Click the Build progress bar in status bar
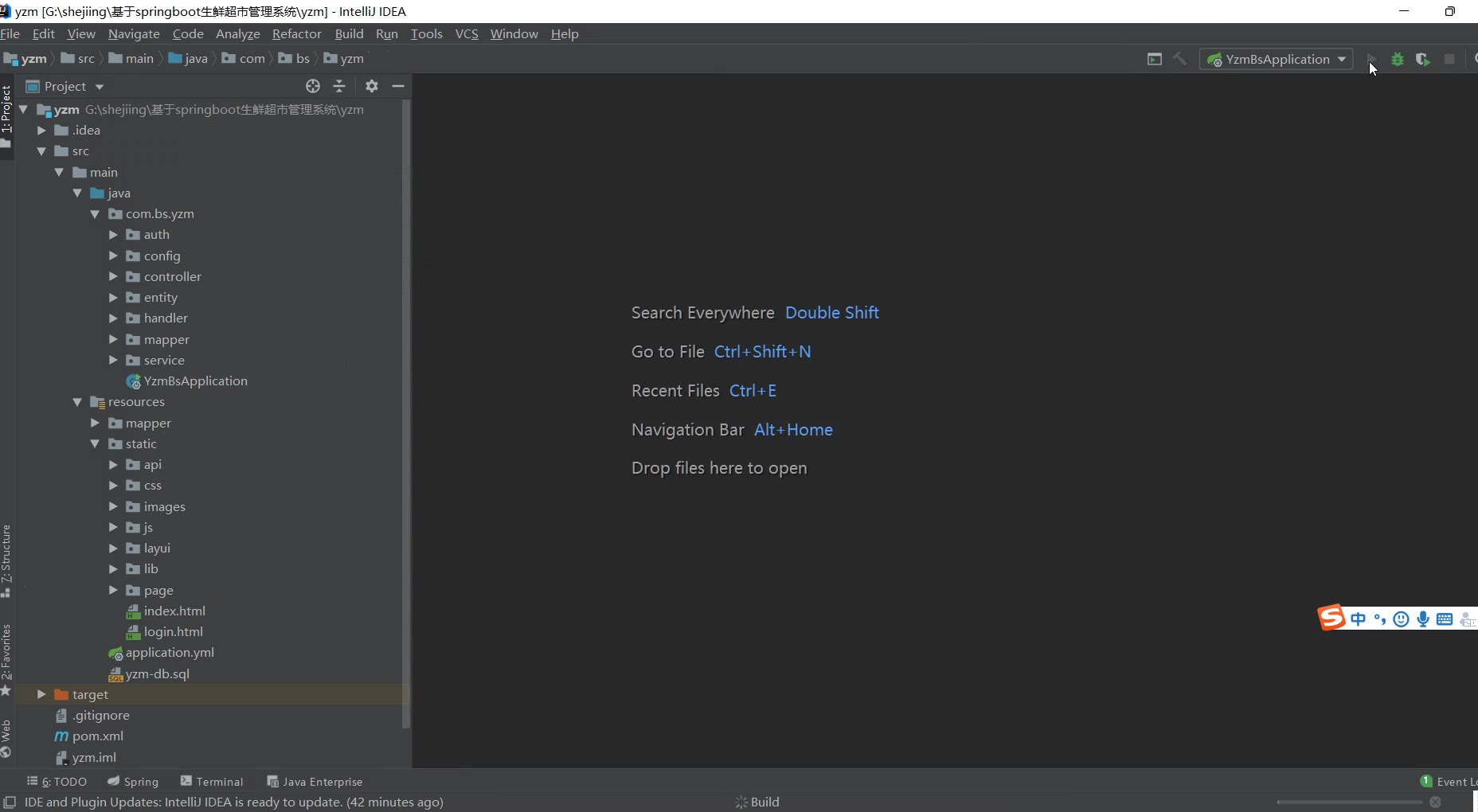This screenshot has height=812, width=1478. click(1349, 802)
